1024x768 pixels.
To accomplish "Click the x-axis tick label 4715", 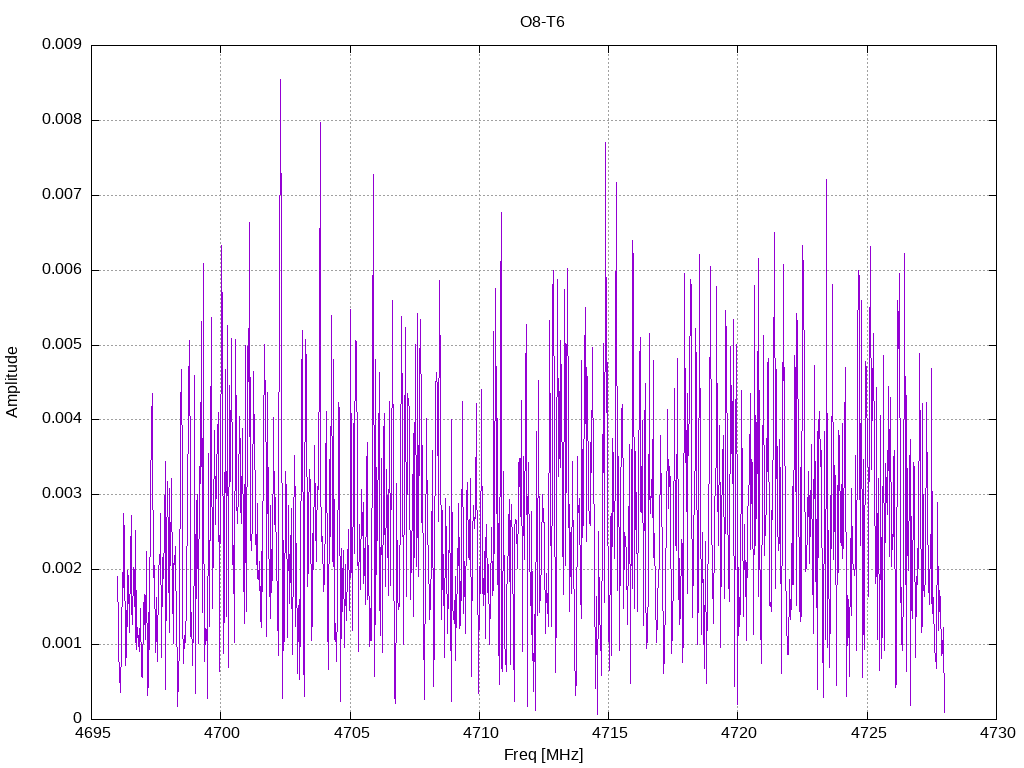I will point(609,733).
